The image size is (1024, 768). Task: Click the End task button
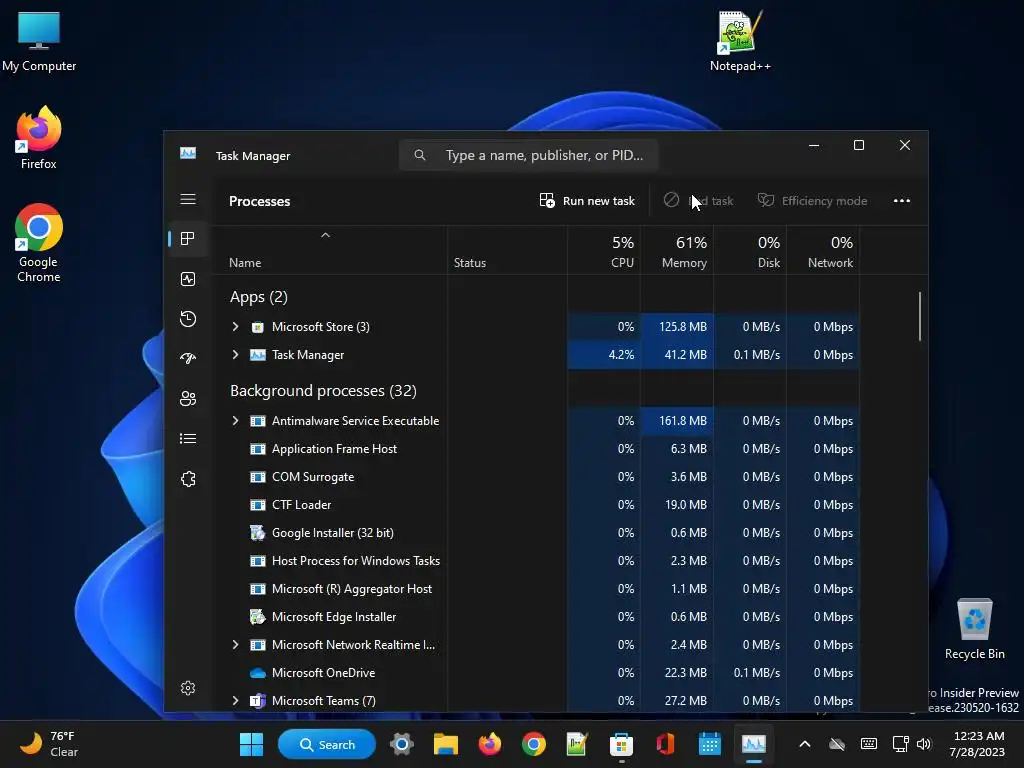(698, 201)
